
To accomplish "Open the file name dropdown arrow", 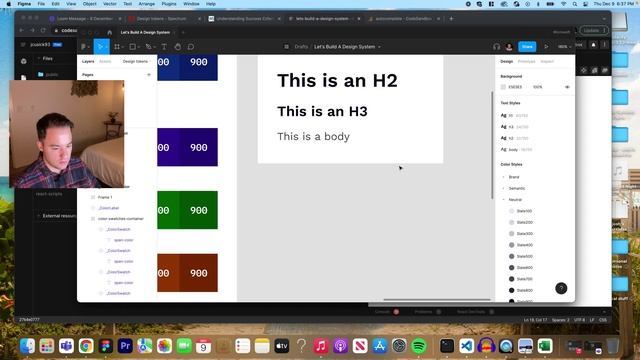I will 379,47.
